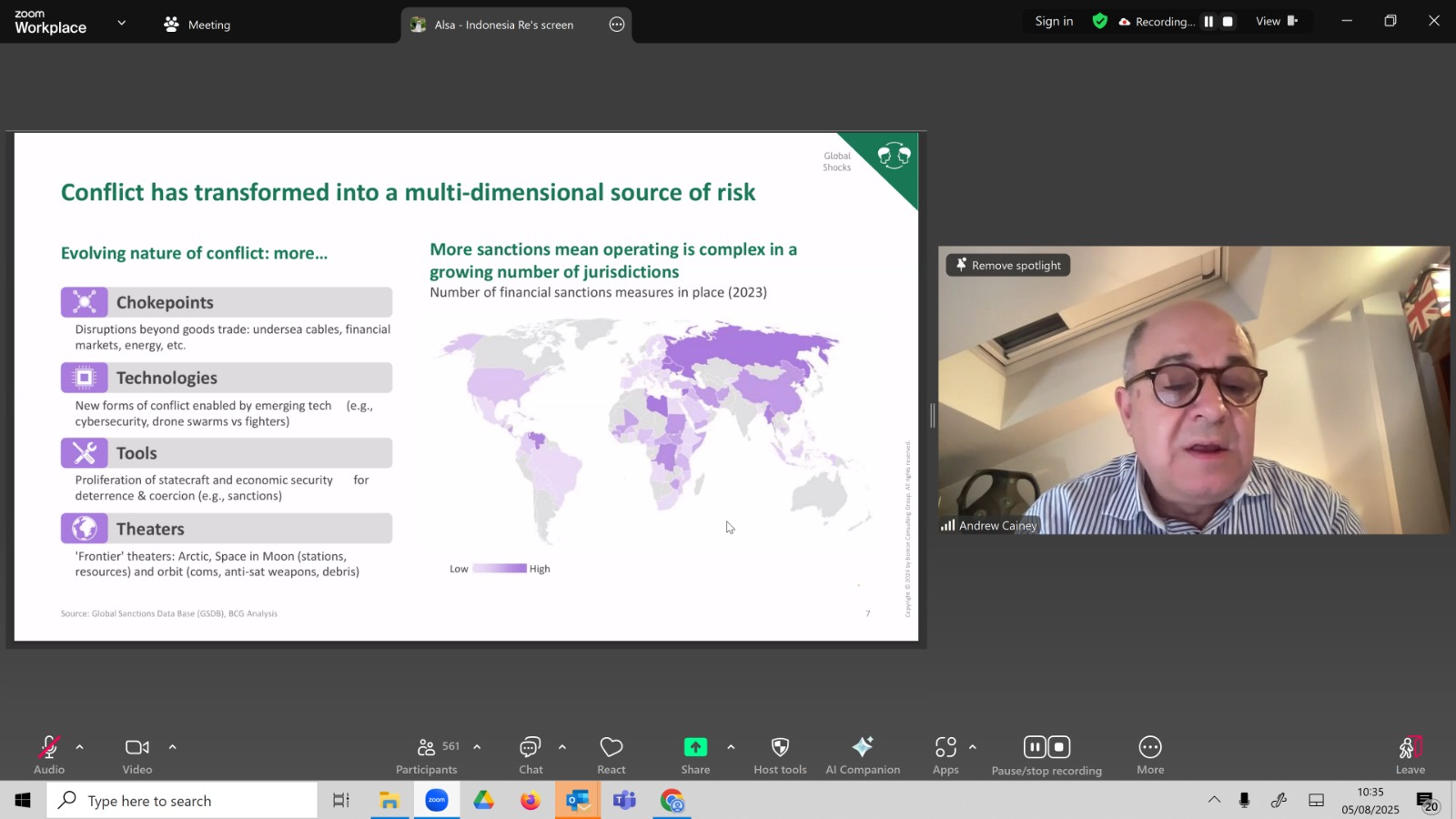
Task: Open the React heart menu
Action: 612,755
